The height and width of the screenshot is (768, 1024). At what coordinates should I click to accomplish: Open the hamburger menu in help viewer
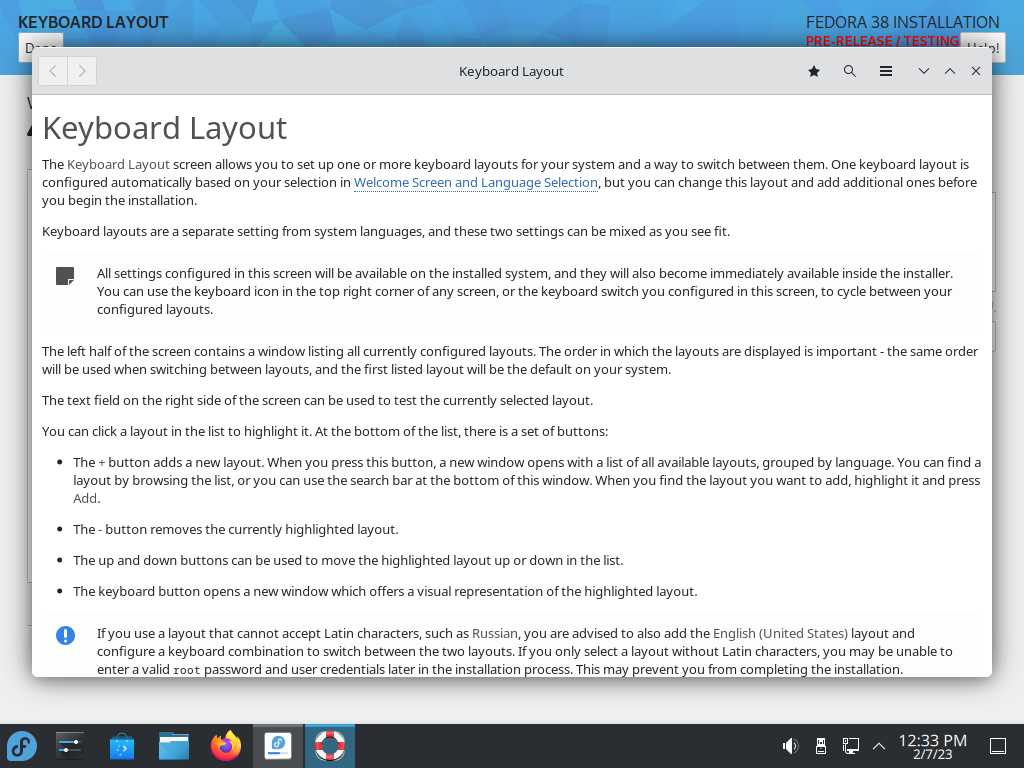(x=886, y=71)
